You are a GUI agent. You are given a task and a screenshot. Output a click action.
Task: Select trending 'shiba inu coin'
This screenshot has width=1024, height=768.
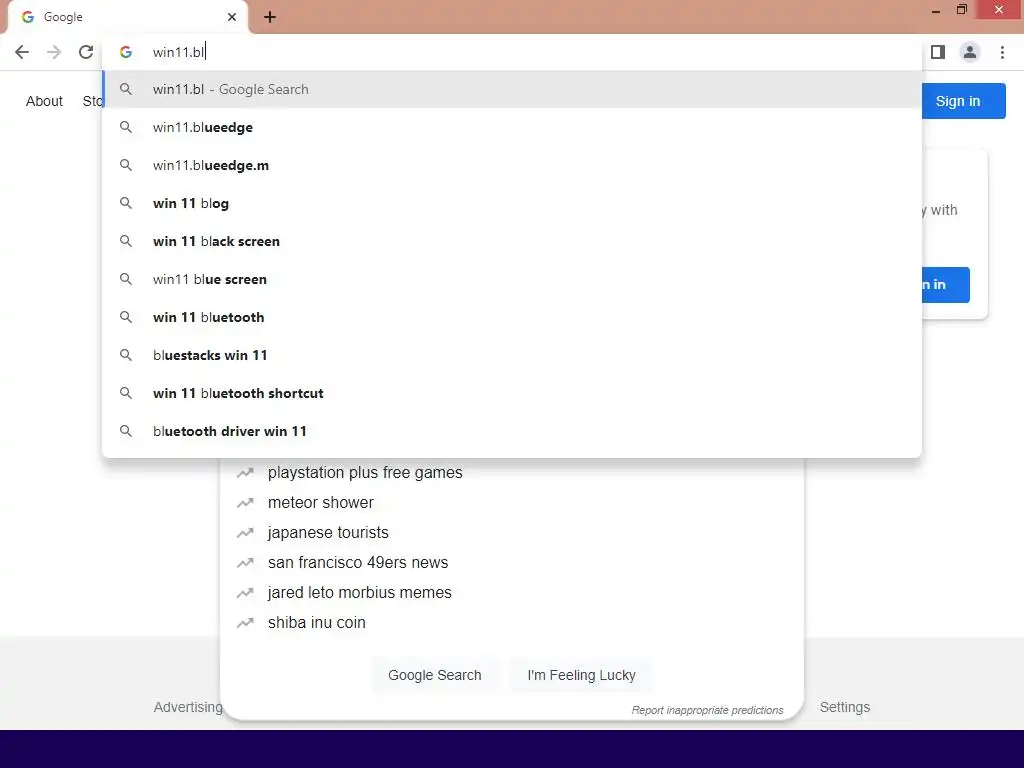pyautogui.click(x=317, y=622)
